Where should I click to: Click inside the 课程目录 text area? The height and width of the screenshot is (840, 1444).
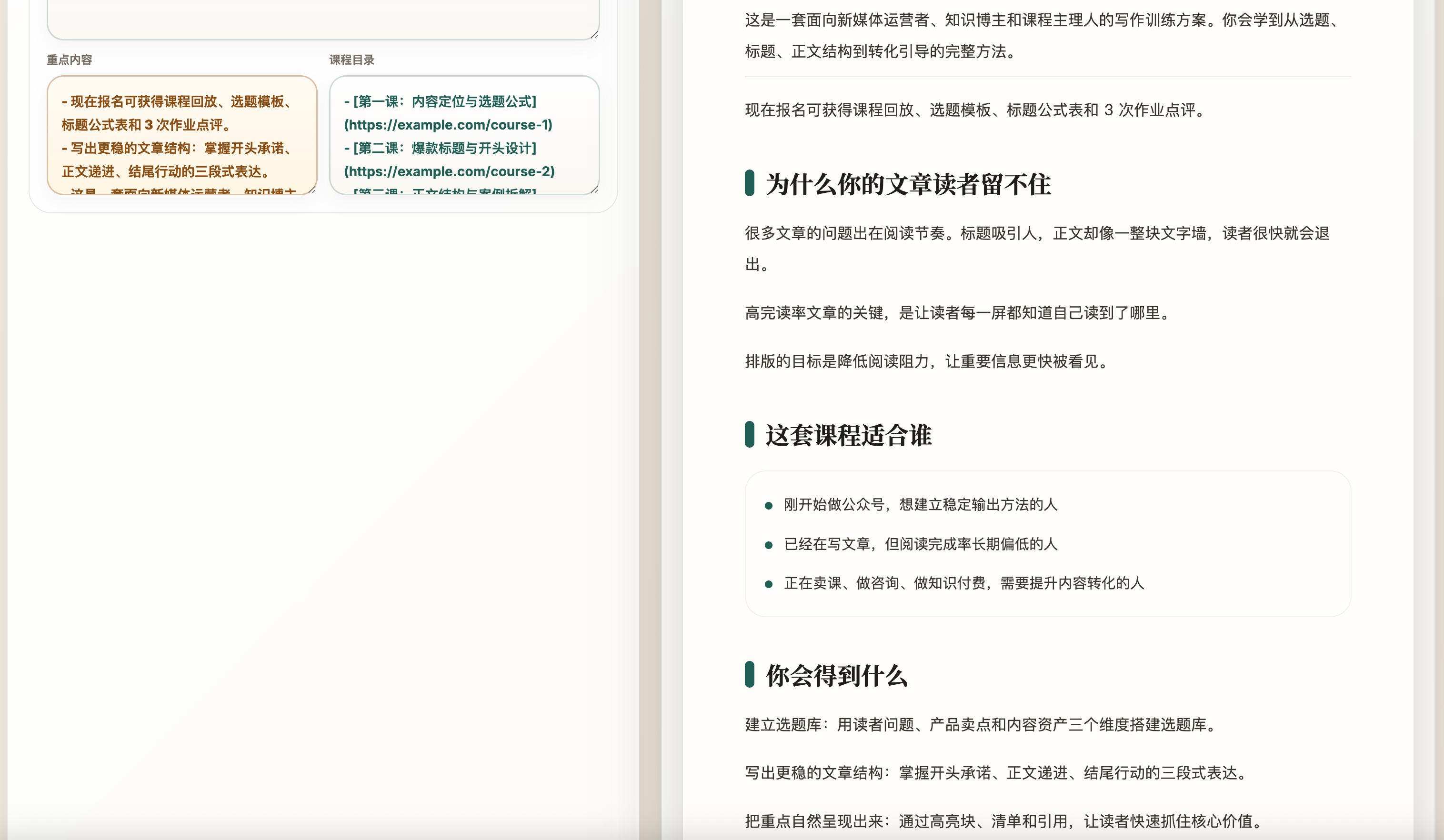pos(464,135)
